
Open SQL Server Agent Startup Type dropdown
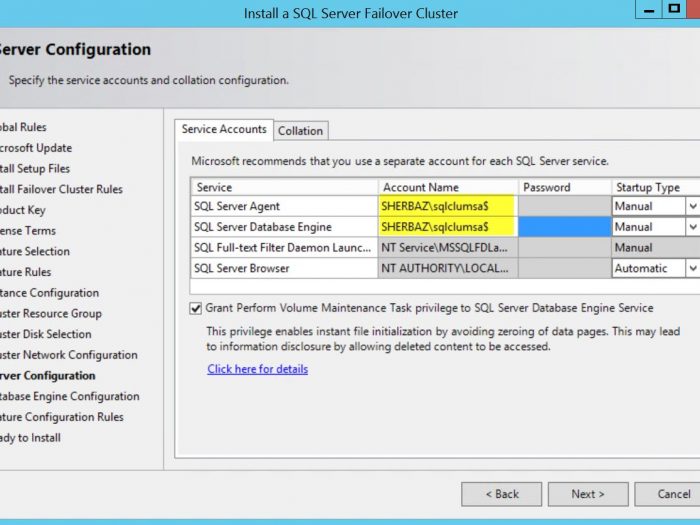click(691, 206)
